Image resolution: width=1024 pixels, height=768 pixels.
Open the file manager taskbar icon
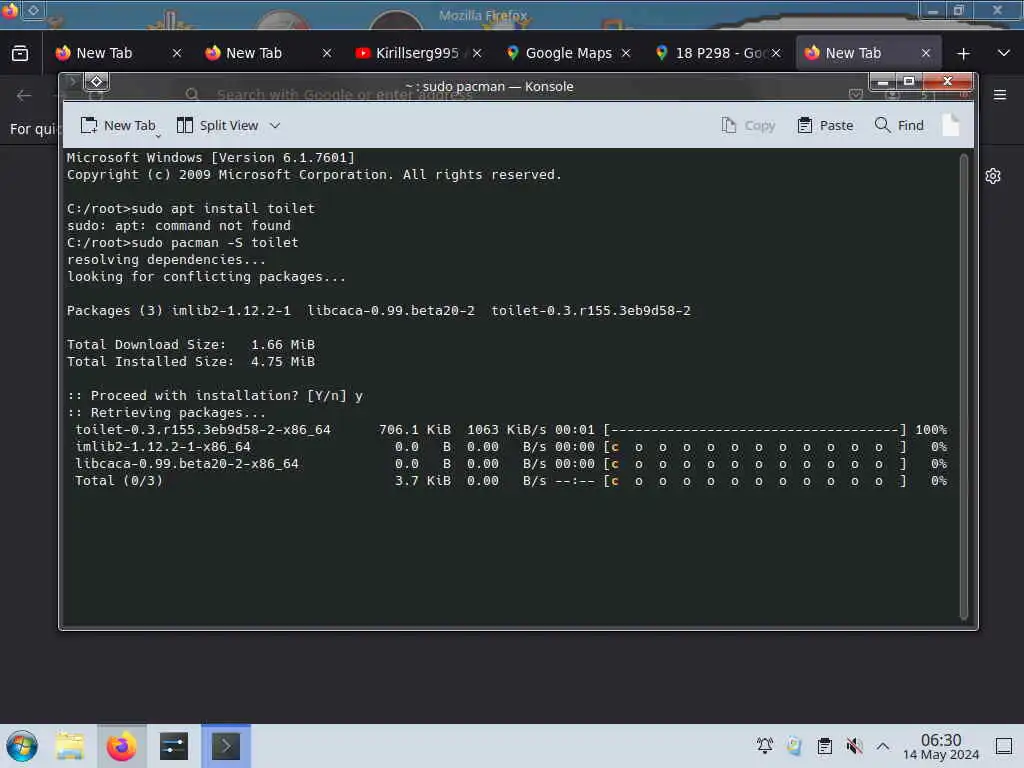tap(70, 746)
